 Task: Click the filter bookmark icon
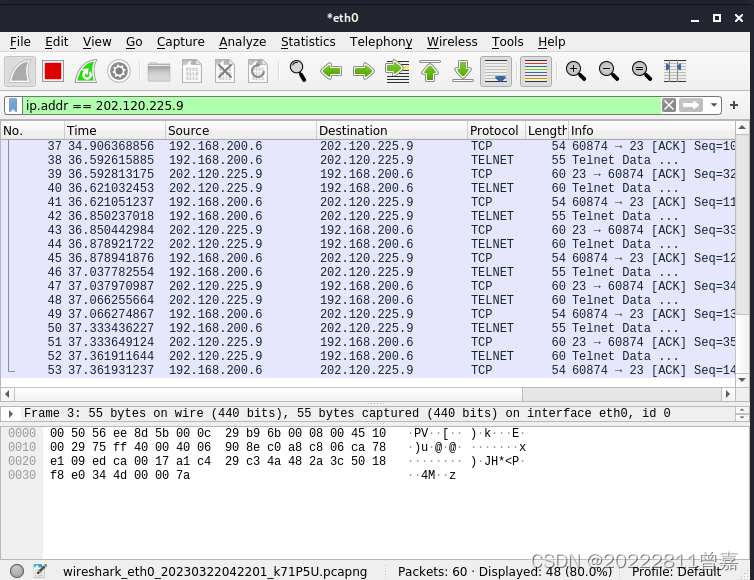pyautogui.click(x=13, y=105)
